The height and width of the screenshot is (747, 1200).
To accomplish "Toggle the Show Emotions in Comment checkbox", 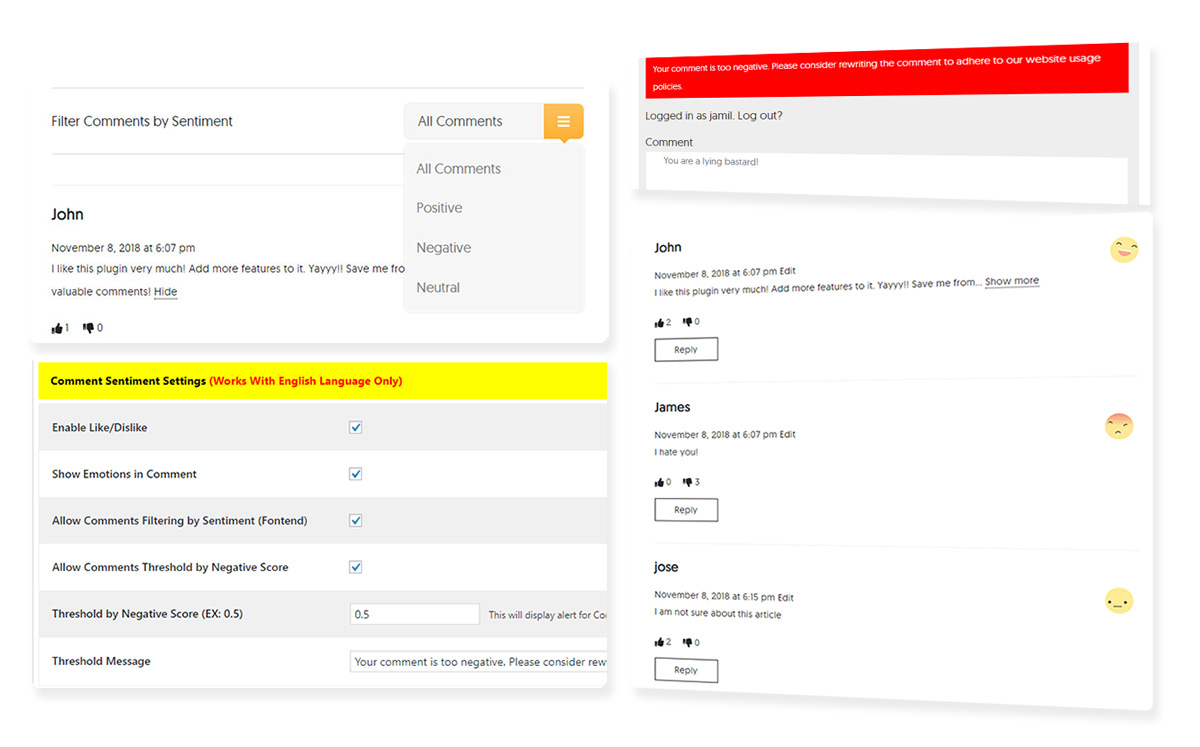I will click(355, 473).
